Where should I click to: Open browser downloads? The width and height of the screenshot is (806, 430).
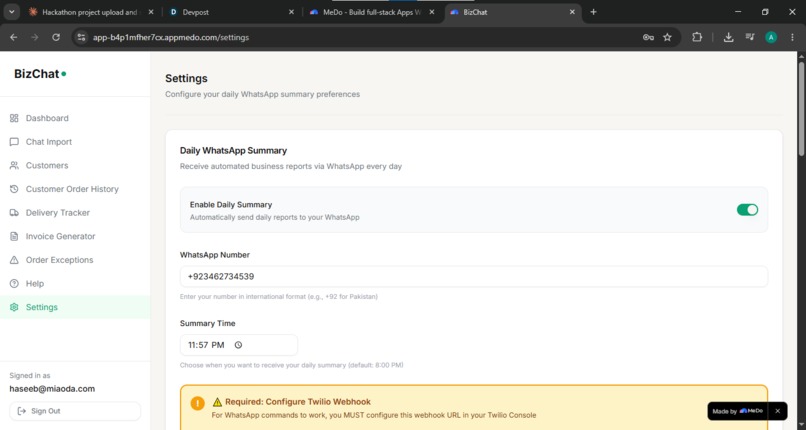728,37
